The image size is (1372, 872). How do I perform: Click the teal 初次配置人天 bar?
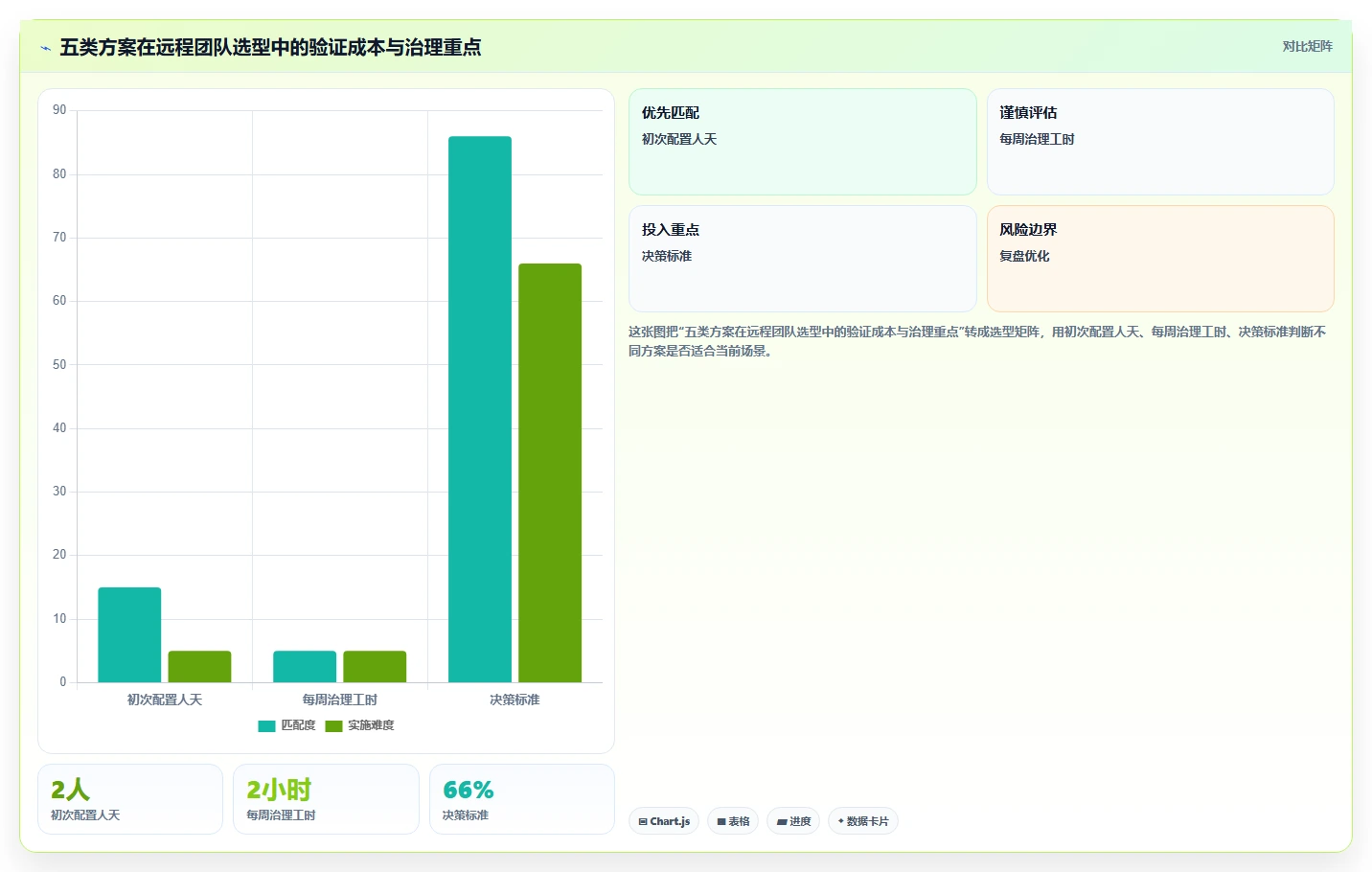(x=129, y=634)
